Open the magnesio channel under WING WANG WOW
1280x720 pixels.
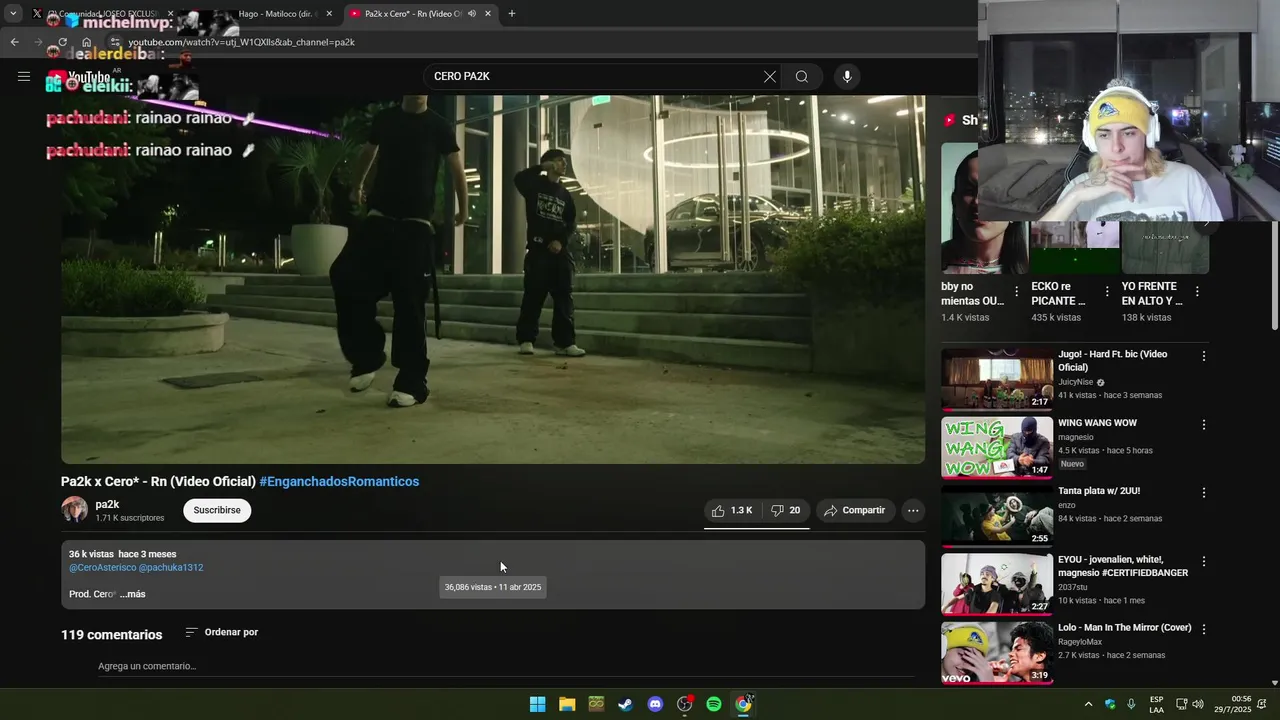point(1076,437)
